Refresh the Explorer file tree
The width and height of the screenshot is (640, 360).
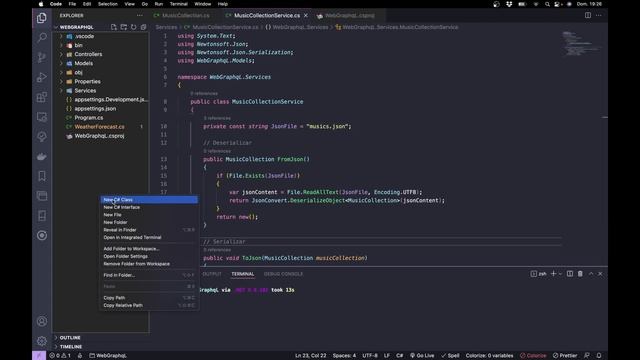133,27
